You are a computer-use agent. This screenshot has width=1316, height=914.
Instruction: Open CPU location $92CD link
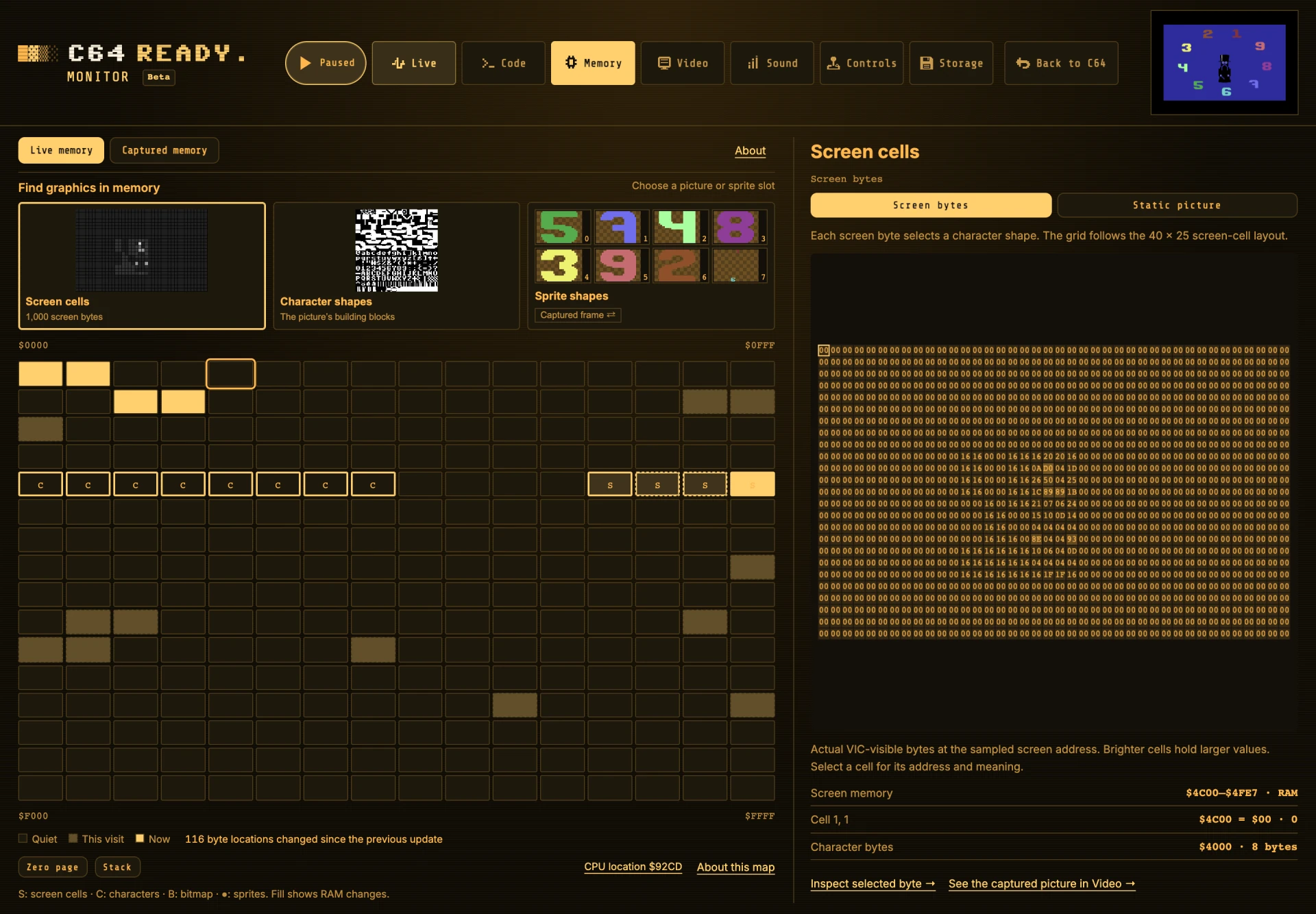pyautogui.click(x=633, y=867)
